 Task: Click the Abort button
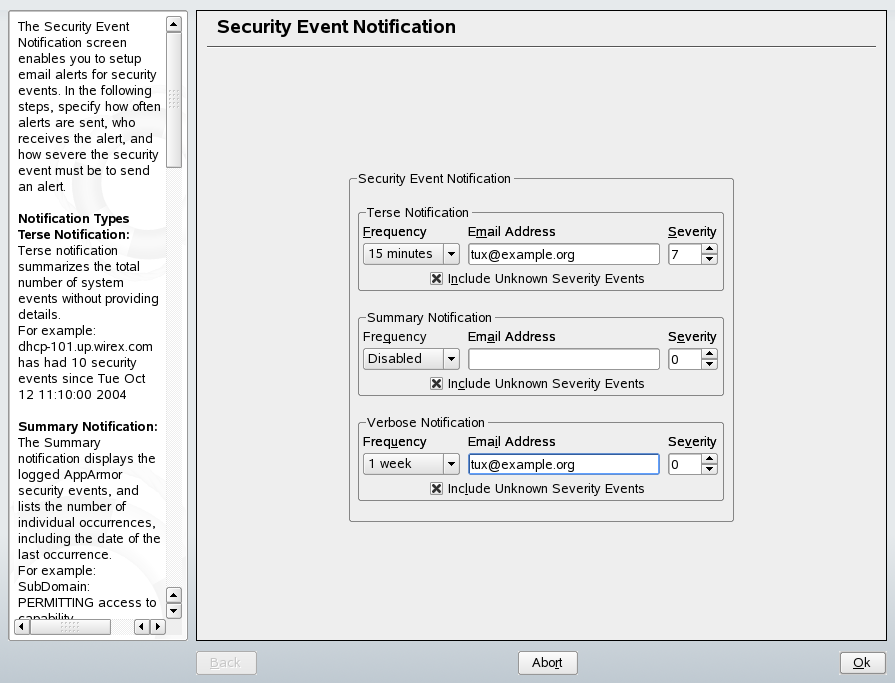pyautogui.click(x=547, y=662)
